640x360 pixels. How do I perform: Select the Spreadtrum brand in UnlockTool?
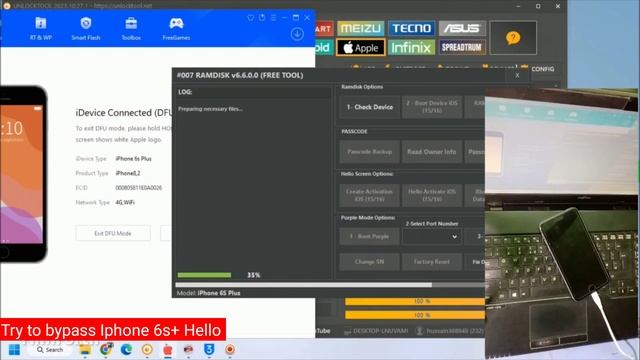click(462, 47)
